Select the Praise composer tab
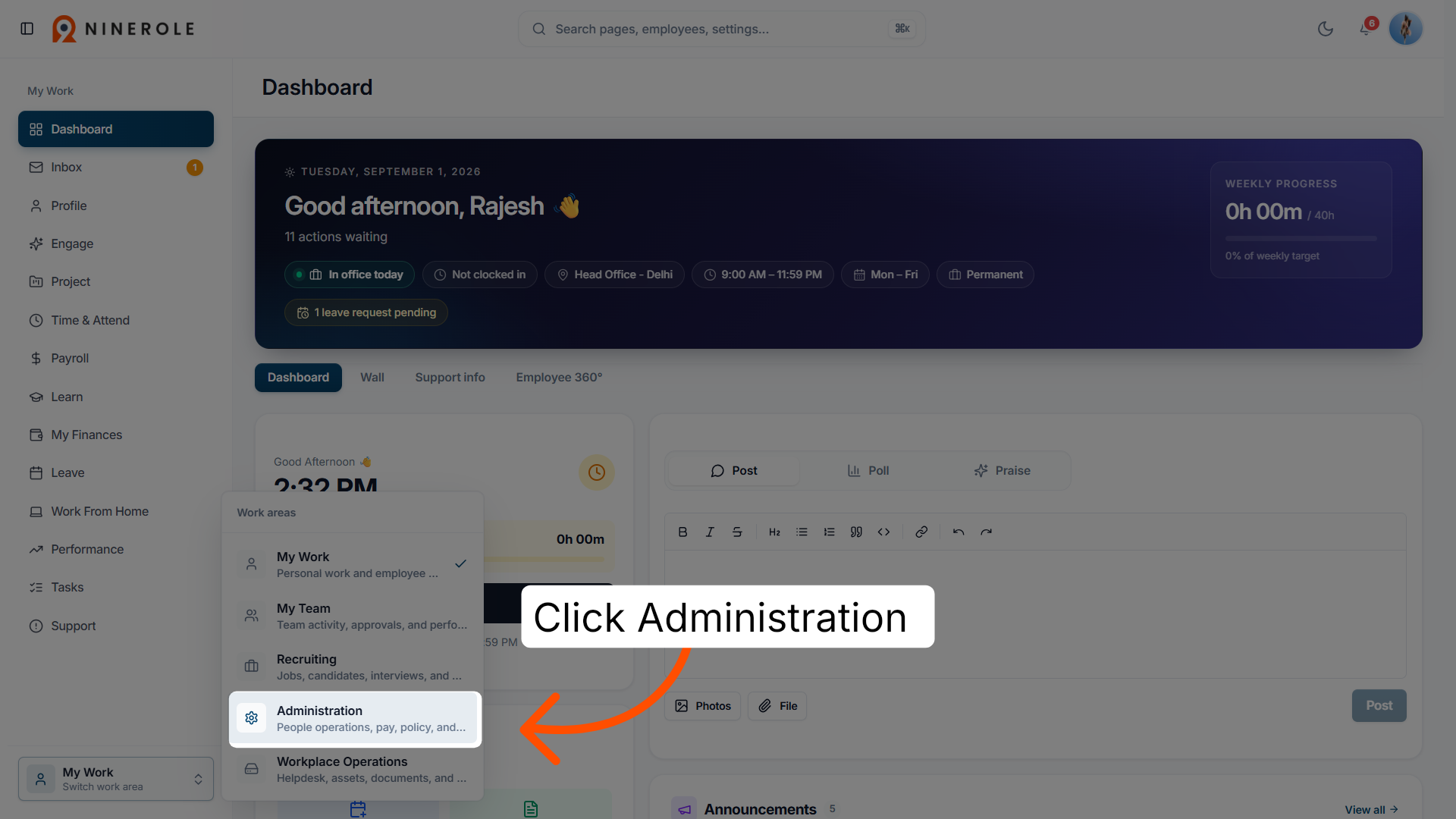The width and height of the screenshot is (1456, 819). tap(1002, 470)
